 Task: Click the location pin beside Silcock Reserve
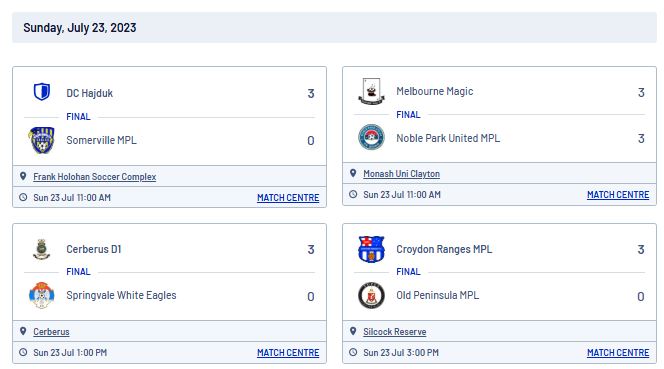(353, 331)
